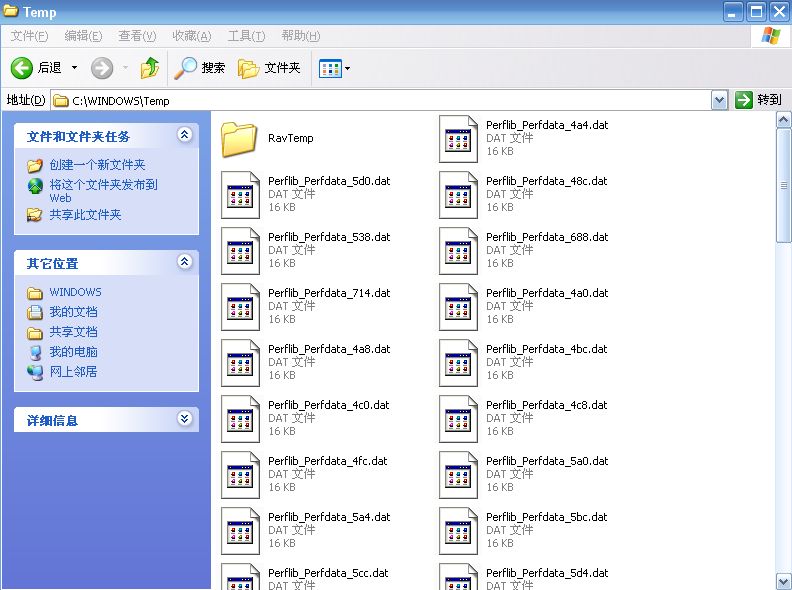
Task: Select Perflib_Perfdata_4a0.dat file icon
Action: pos(458,307)
